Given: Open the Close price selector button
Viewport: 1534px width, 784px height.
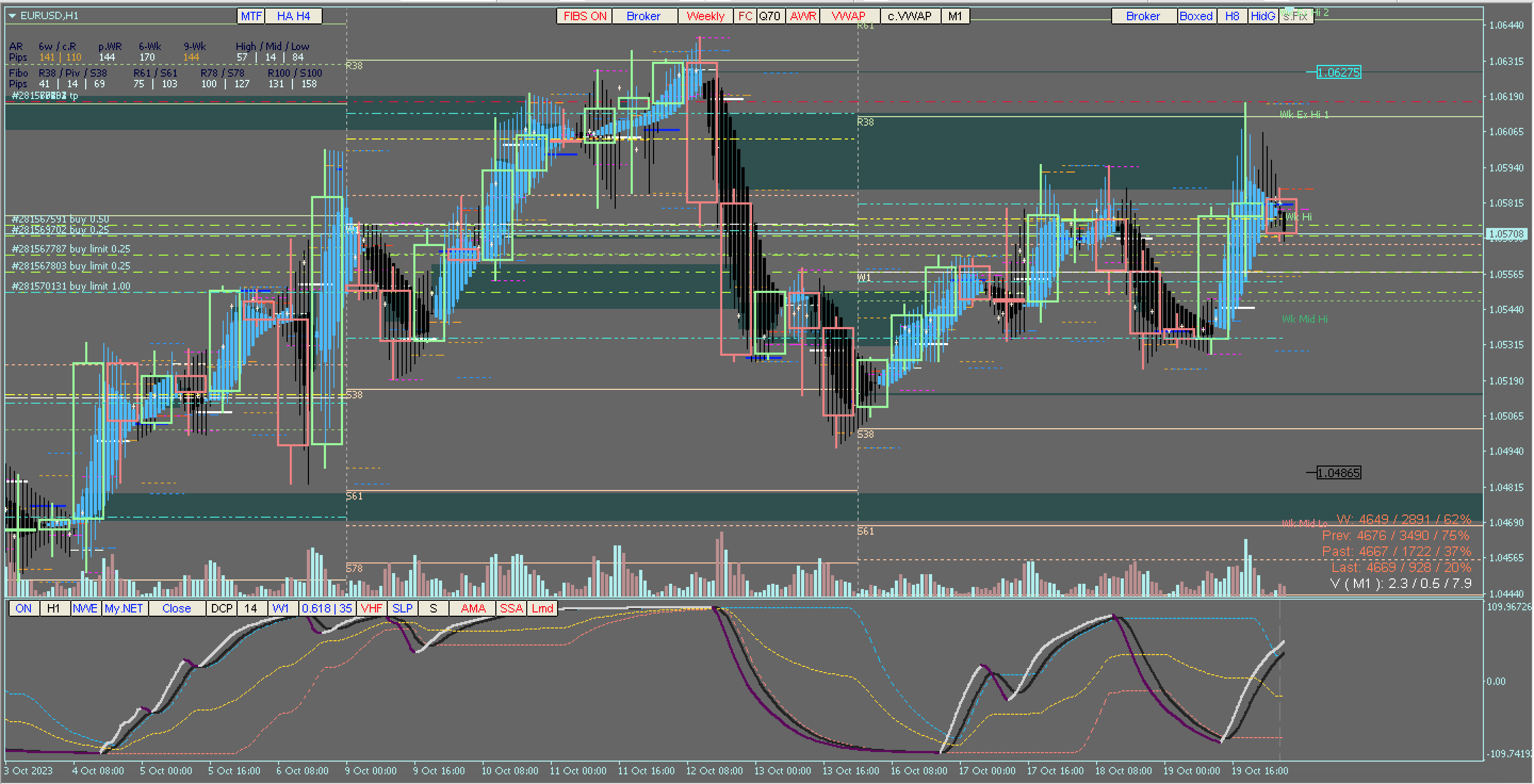Looking at the screenshot, I should (x=176, y=608).
